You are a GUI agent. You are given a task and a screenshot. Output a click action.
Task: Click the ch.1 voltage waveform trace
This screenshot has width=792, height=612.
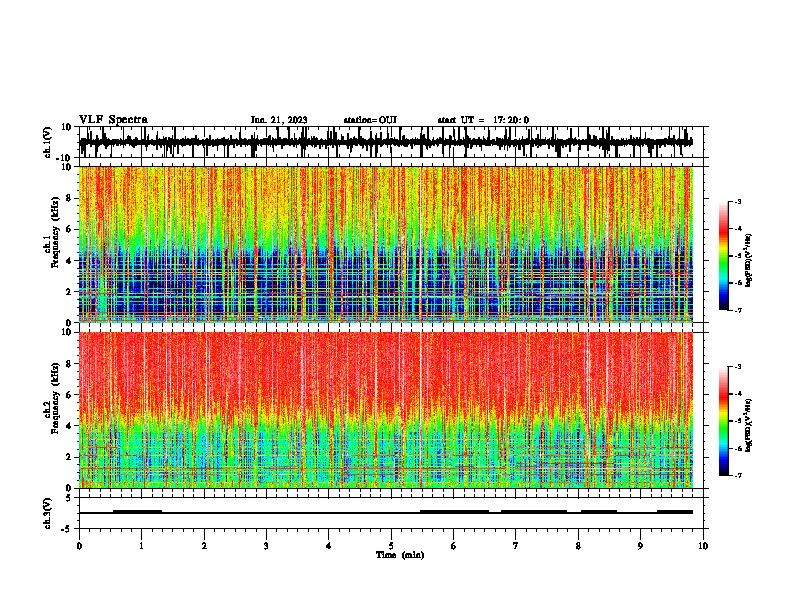386,142
